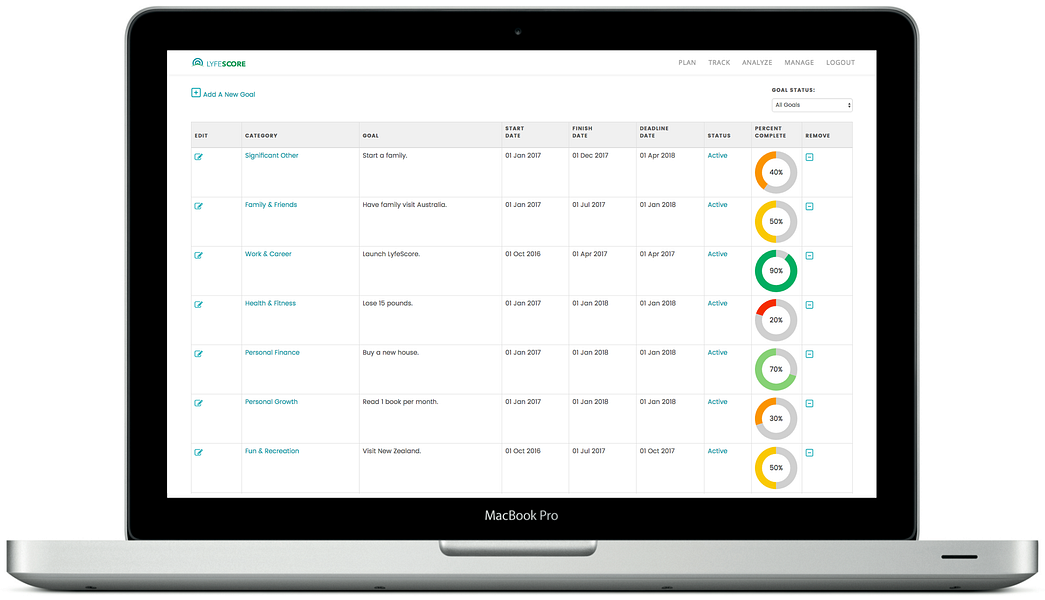Click the Personal Growth category link
Image resolution: width=1045 pixels, height=600 pixels.
(x=271, y=402)
